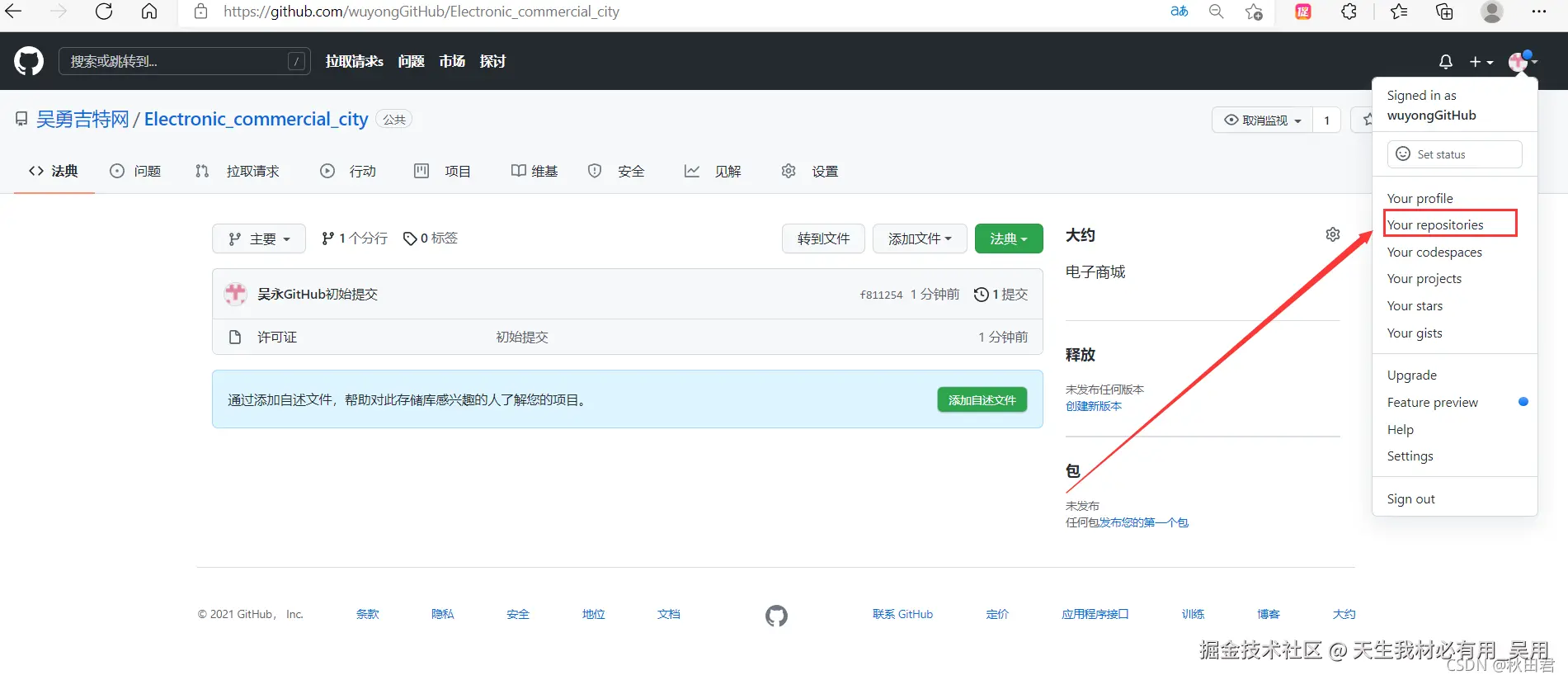Click Sign out in user menu
The height and width of the screenshot is (680, 1568).
point(1411,498)
